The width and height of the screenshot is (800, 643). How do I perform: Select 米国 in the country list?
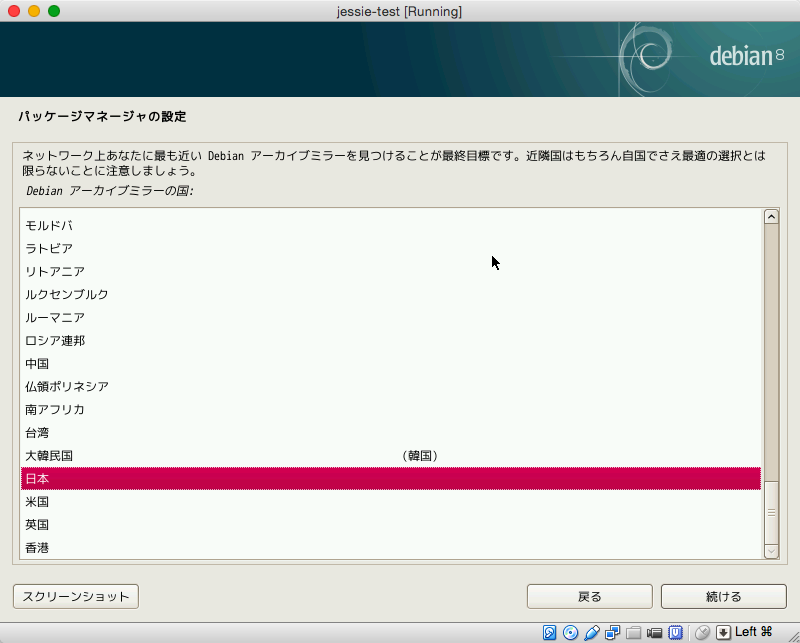click(391, 502)
